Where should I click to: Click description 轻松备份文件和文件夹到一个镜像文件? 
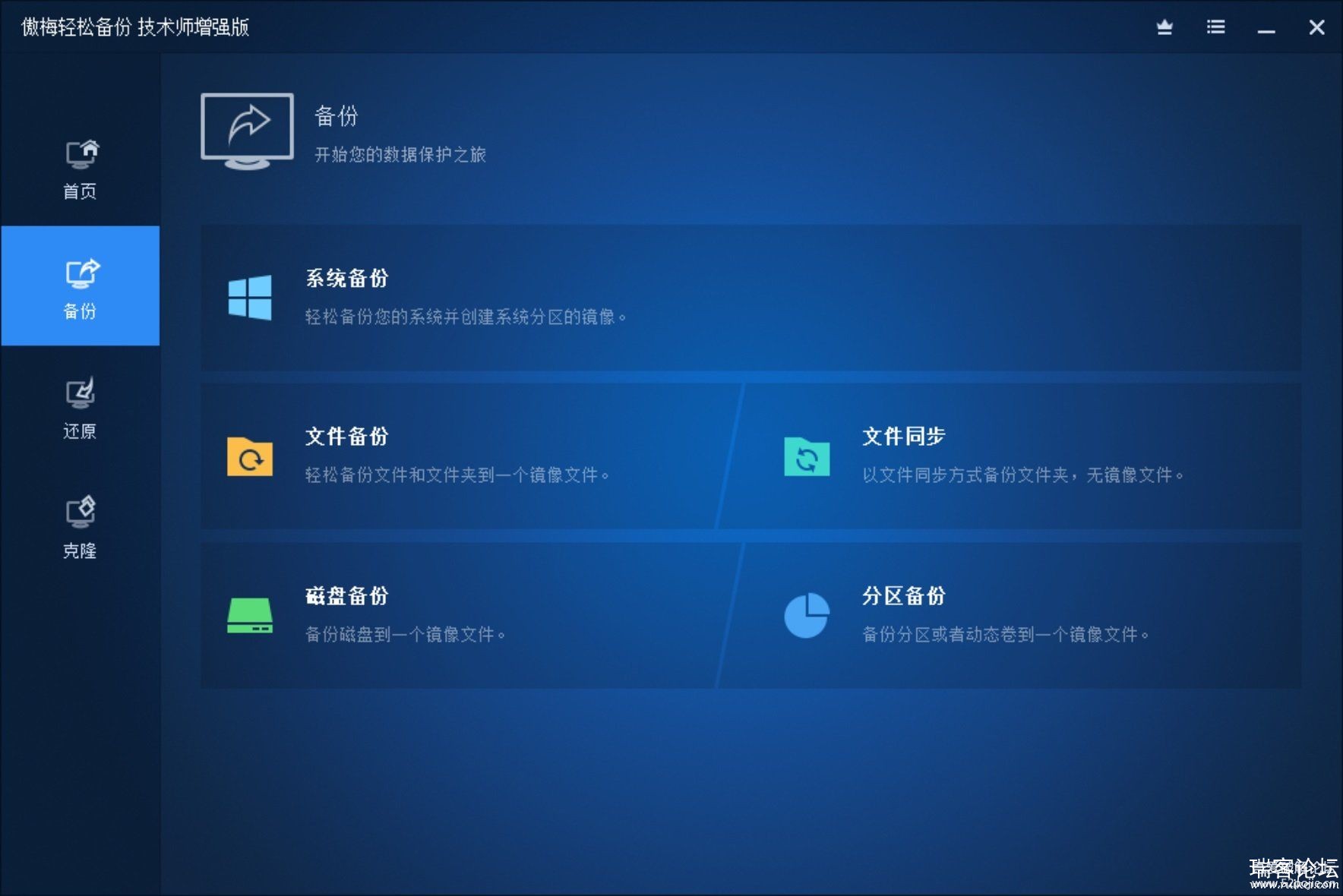pyautogui.click(x=457, y=475)
